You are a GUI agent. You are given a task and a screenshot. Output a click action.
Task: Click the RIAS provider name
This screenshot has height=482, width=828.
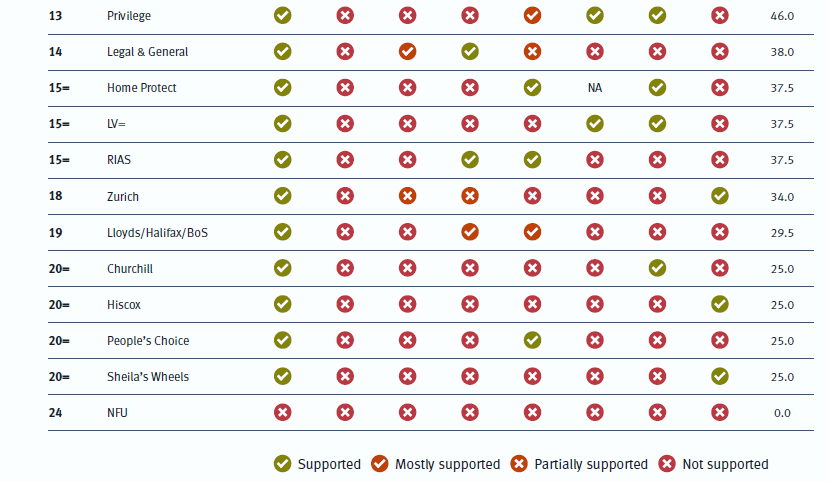pyautogui.click(x=119, y=160)
